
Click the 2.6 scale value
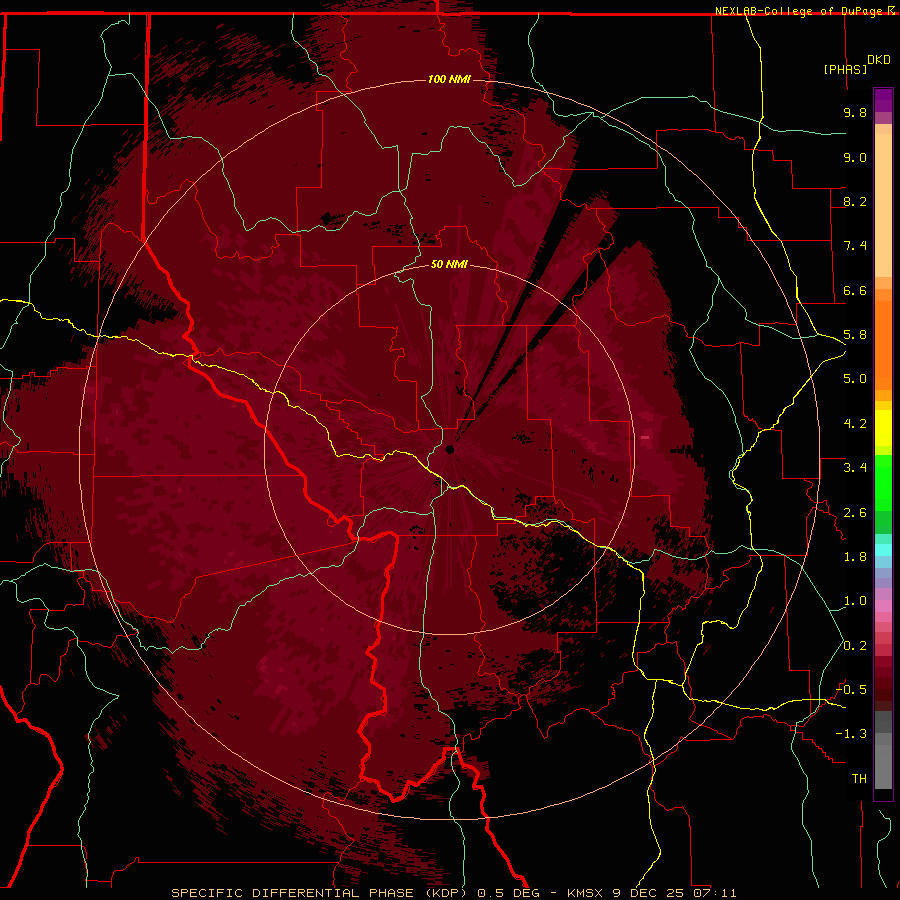855,513
